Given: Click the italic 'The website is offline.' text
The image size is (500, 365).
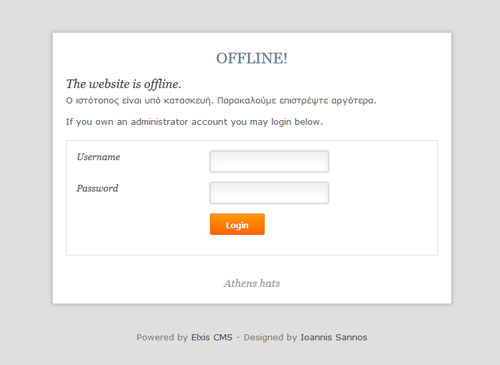Looking at the screenshot, I should click(124, 84).
